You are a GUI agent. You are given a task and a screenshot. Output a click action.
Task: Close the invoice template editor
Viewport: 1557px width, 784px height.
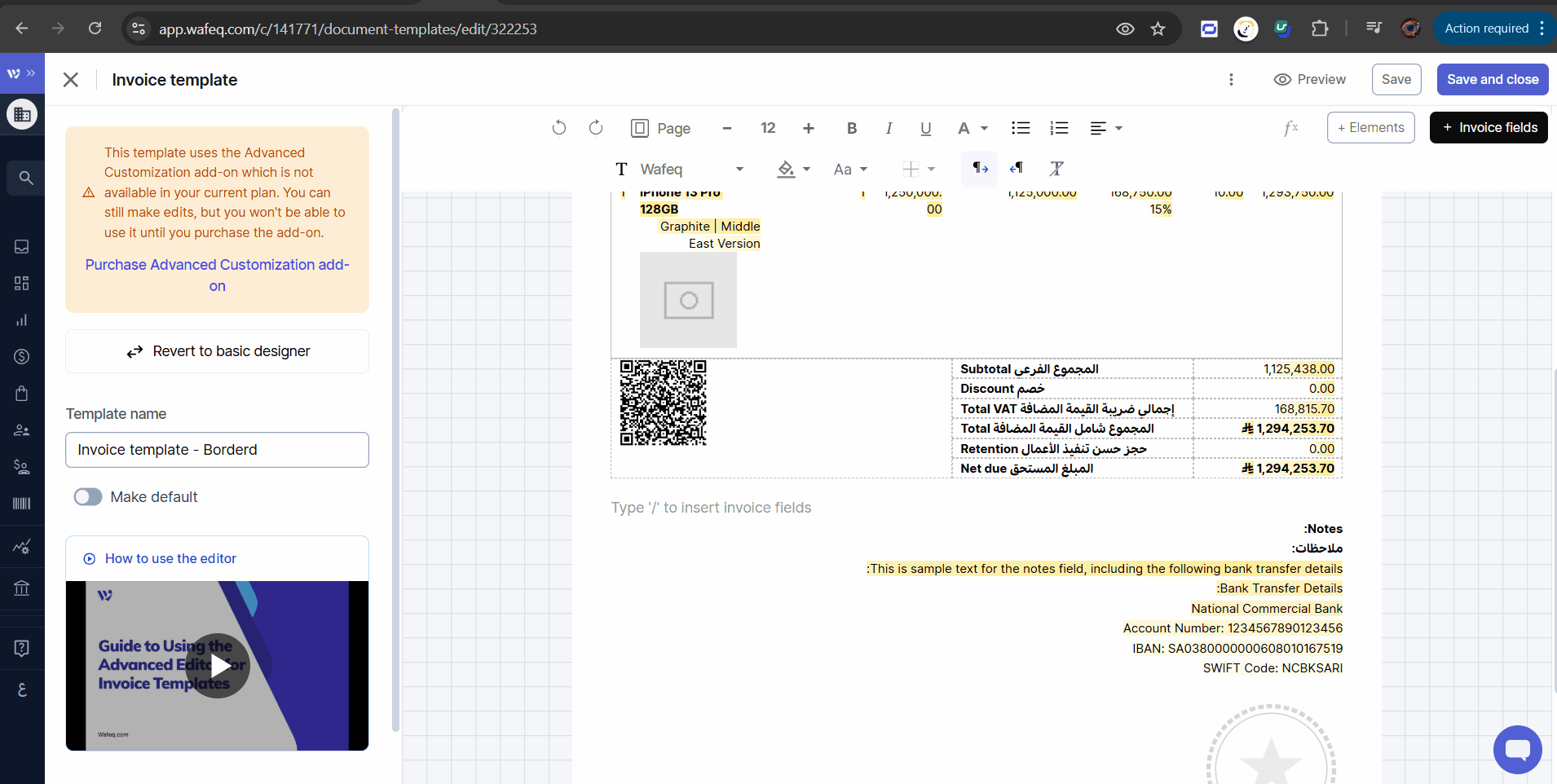click(x=71, y=80)
